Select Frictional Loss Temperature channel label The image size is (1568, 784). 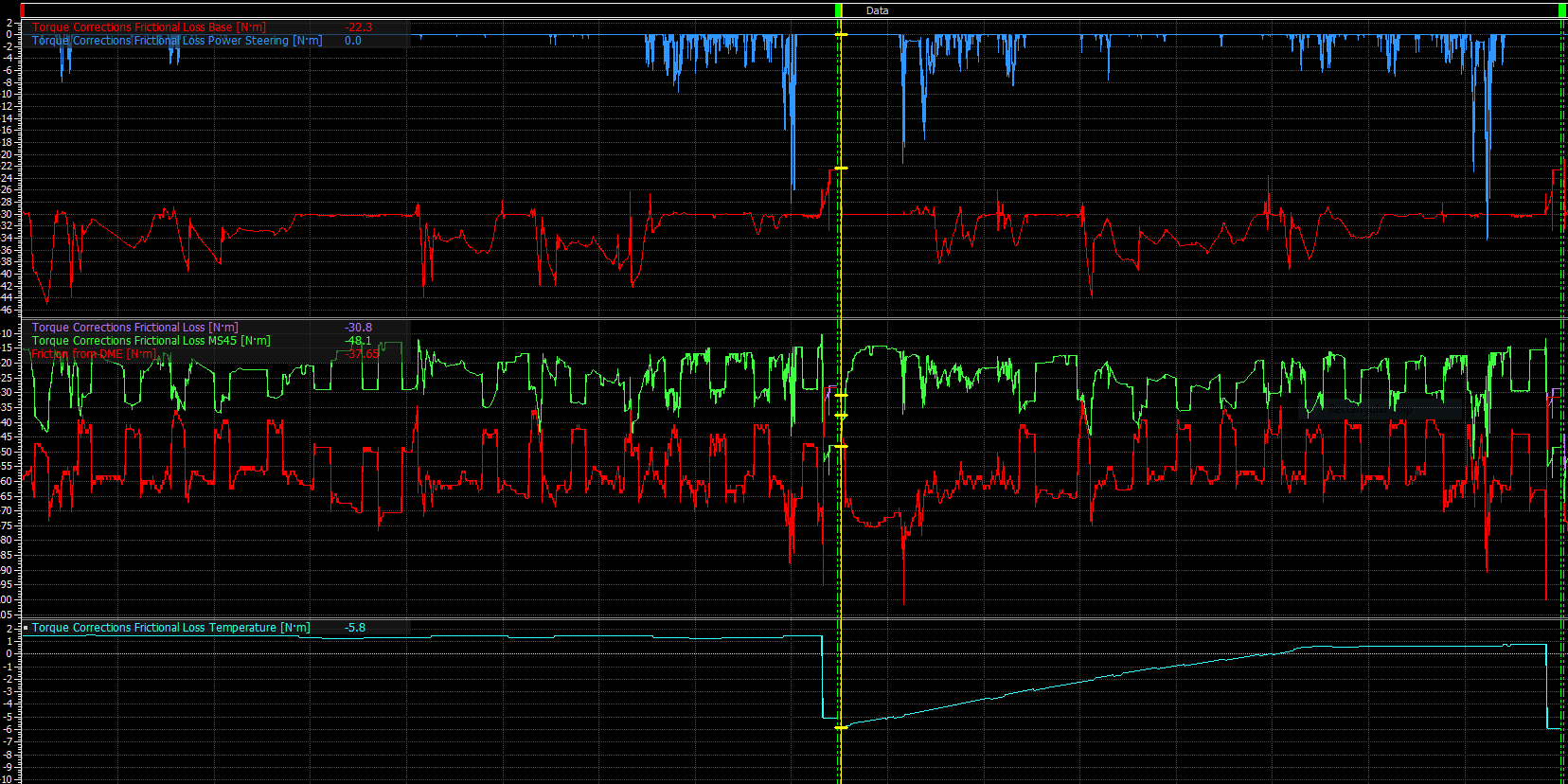point(170,628)
